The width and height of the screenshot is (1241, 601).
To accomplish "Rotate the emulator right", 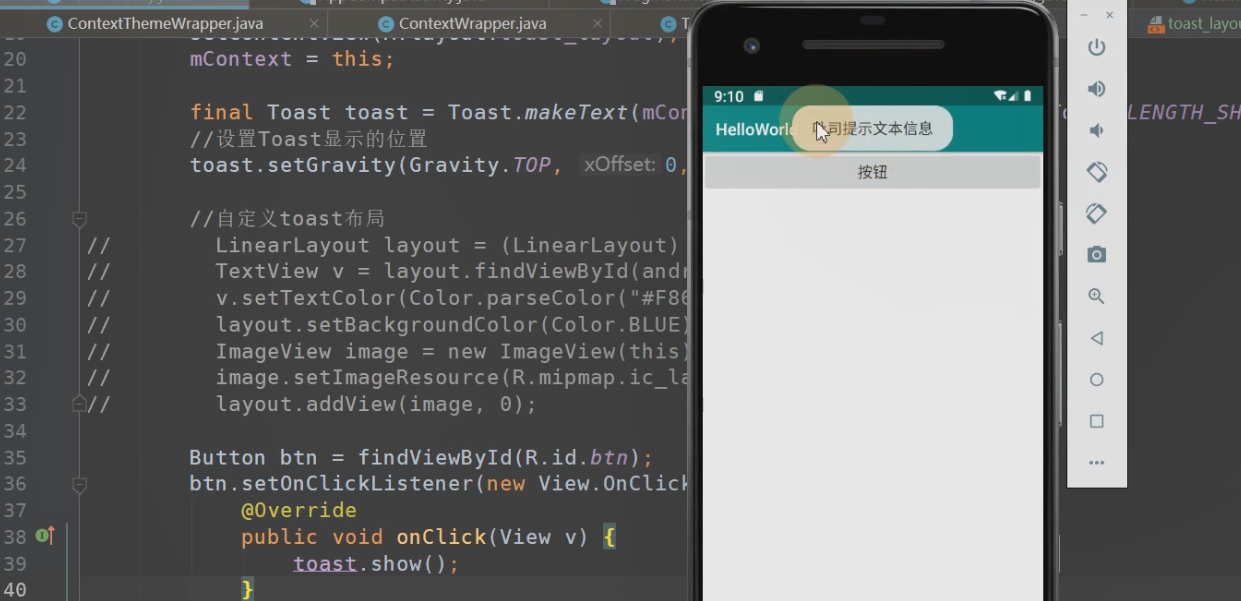I will (1097, 213).
